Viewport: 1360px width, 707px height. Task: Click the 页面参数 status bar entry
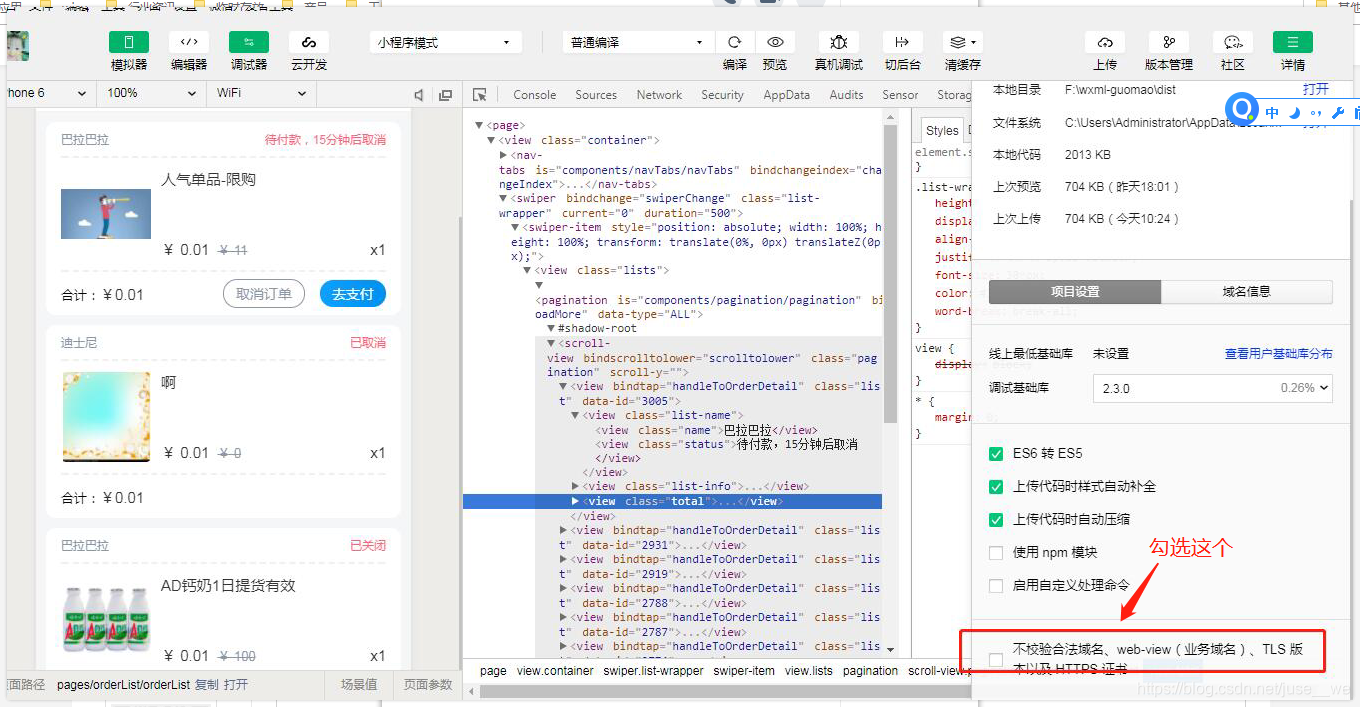[x=429, y=685]
